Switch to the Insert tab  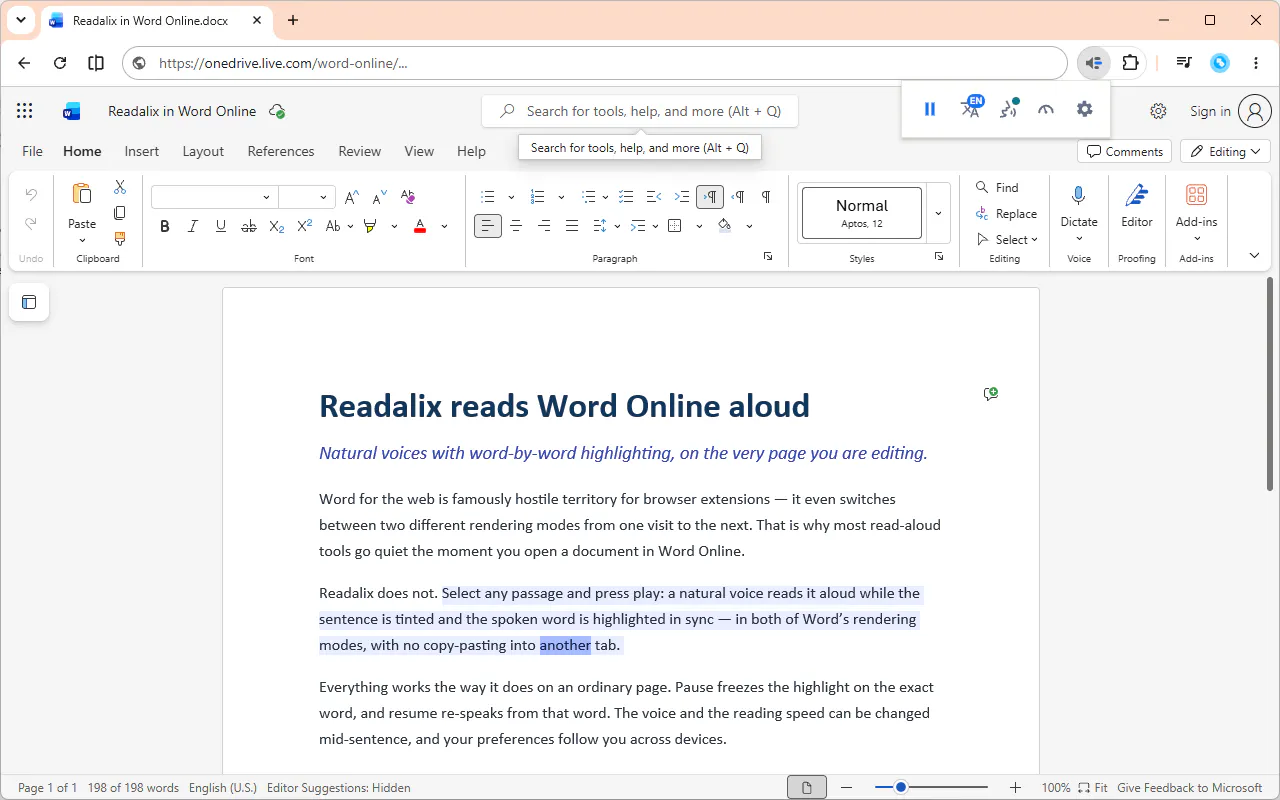coord(142,151)
